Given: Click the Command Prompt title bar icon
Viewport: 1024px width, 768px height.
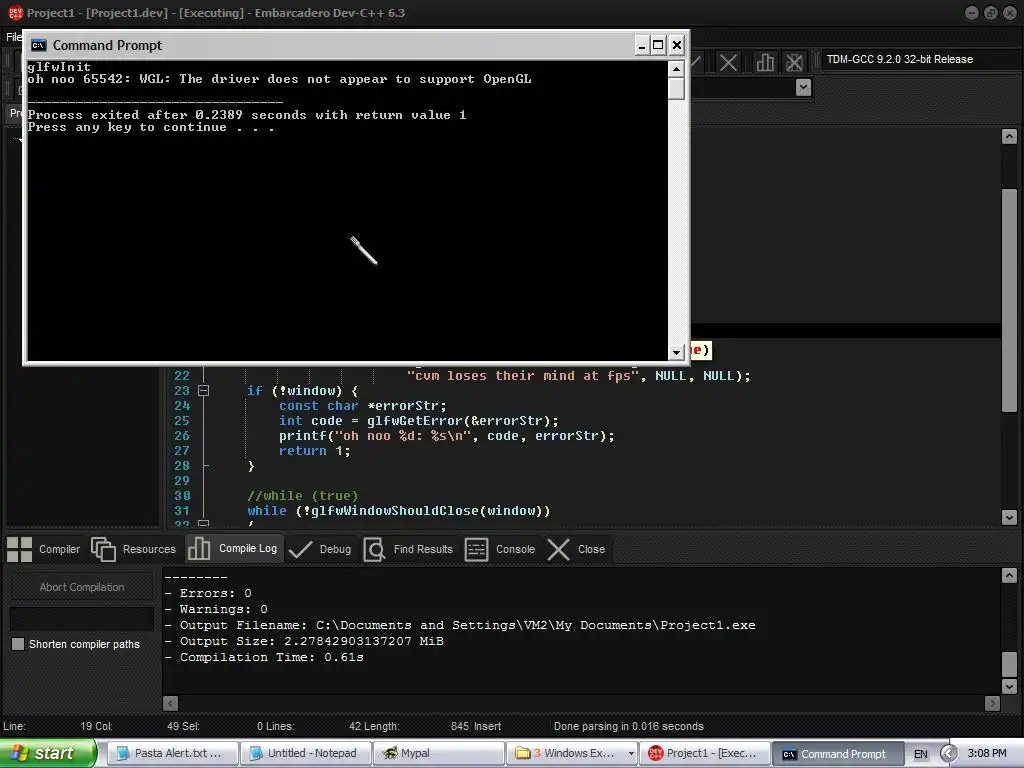Looking at the screenshot, I should click(39, 45).
